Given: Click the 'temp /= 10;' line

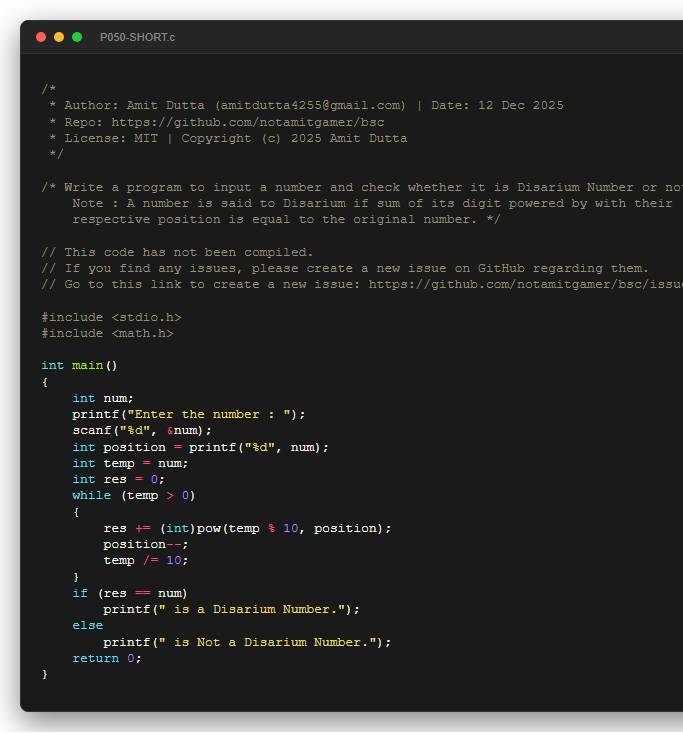Looking at the screenshot, I should [146, 561].
